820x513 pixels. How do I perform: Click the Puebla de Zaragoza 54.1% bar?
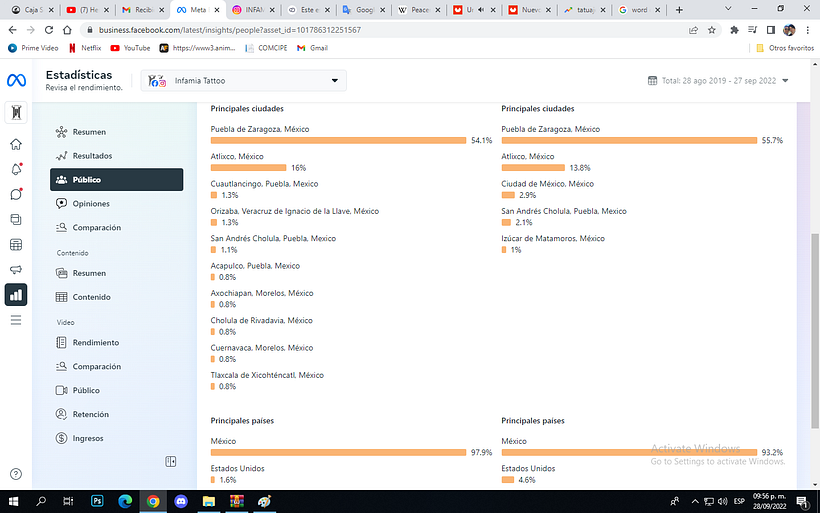point(338,141)
